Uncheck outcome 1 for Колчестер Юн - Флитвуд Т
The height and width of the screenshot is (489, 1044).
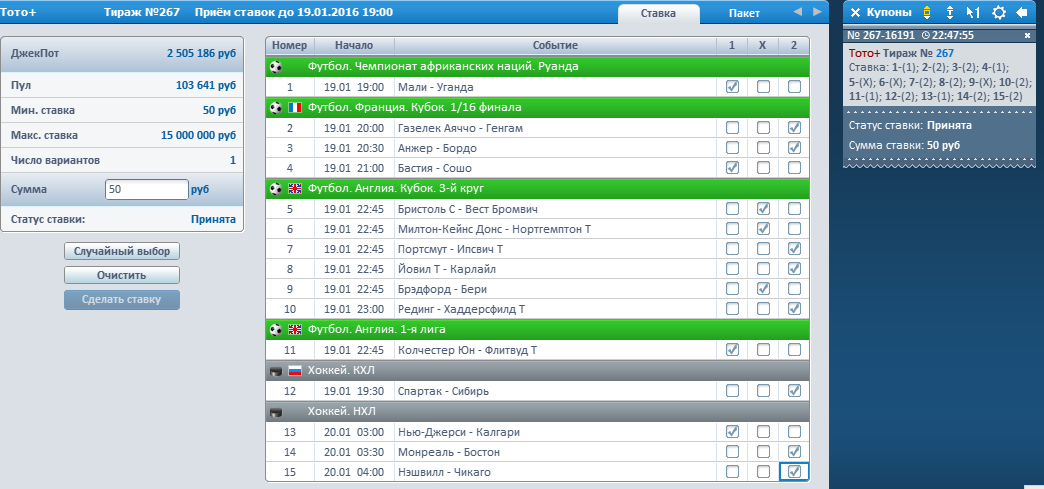tap(732, 350)
